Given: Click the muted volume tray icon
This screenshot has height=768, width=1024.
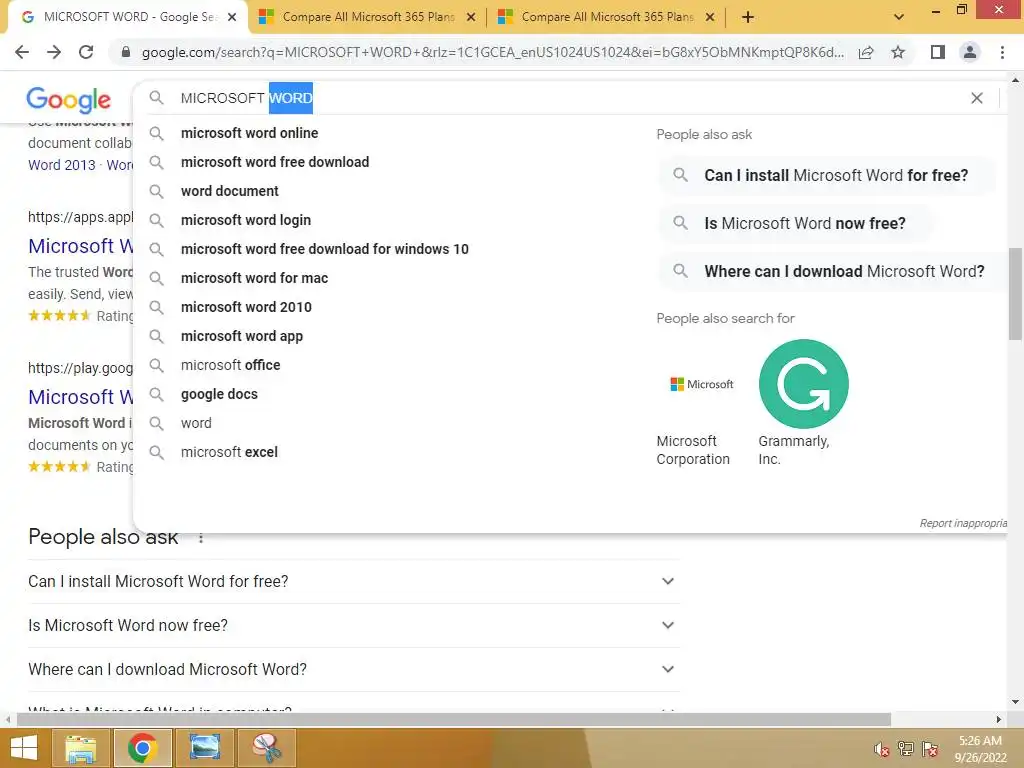Looking at the screenshot, I should coord(882,749).
